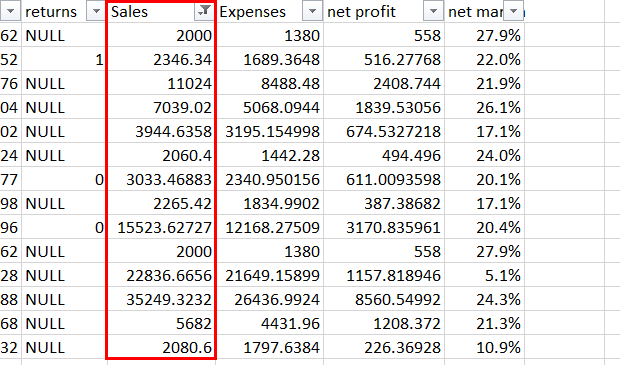Expand the returns column filter dropdown
The width and height of the screenshot is (620, 365).
96,12
